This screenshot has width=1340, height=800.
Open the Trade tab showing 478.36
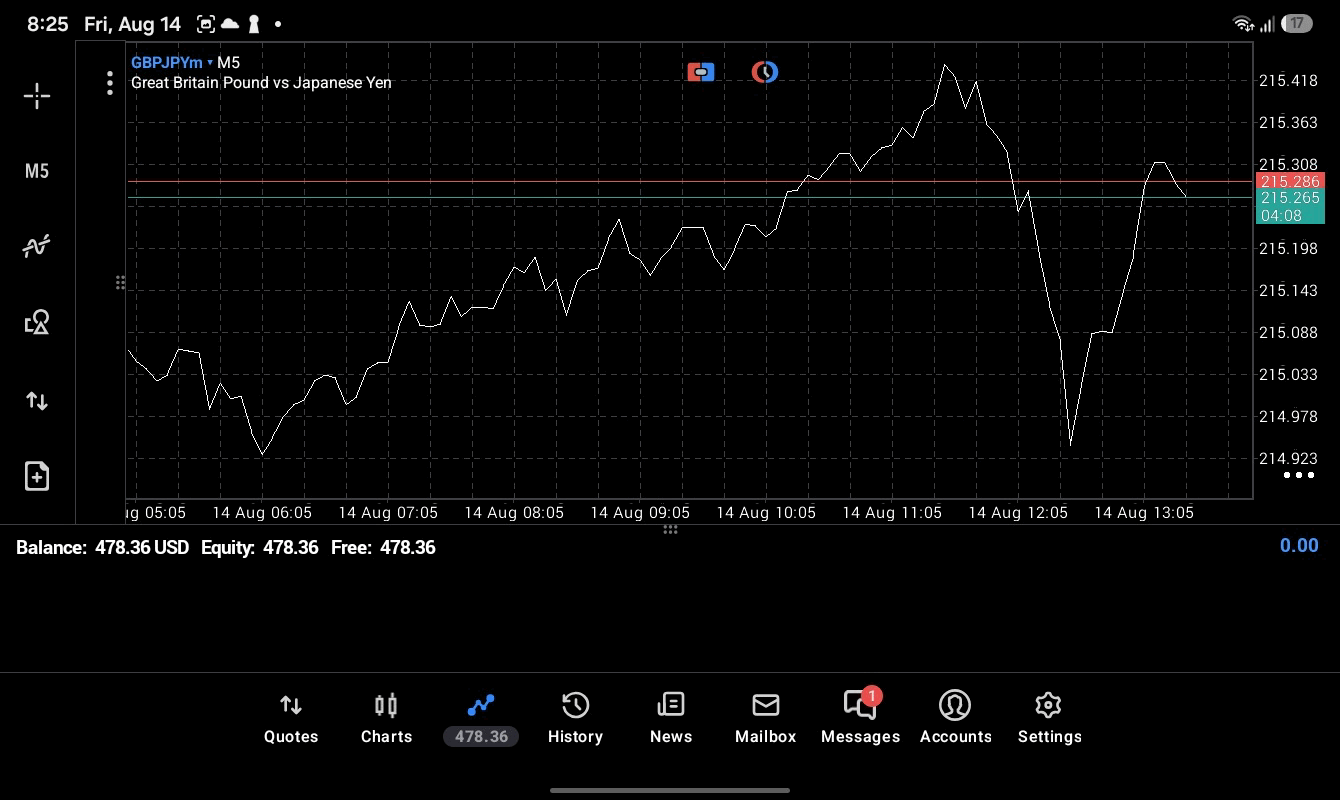481,719
